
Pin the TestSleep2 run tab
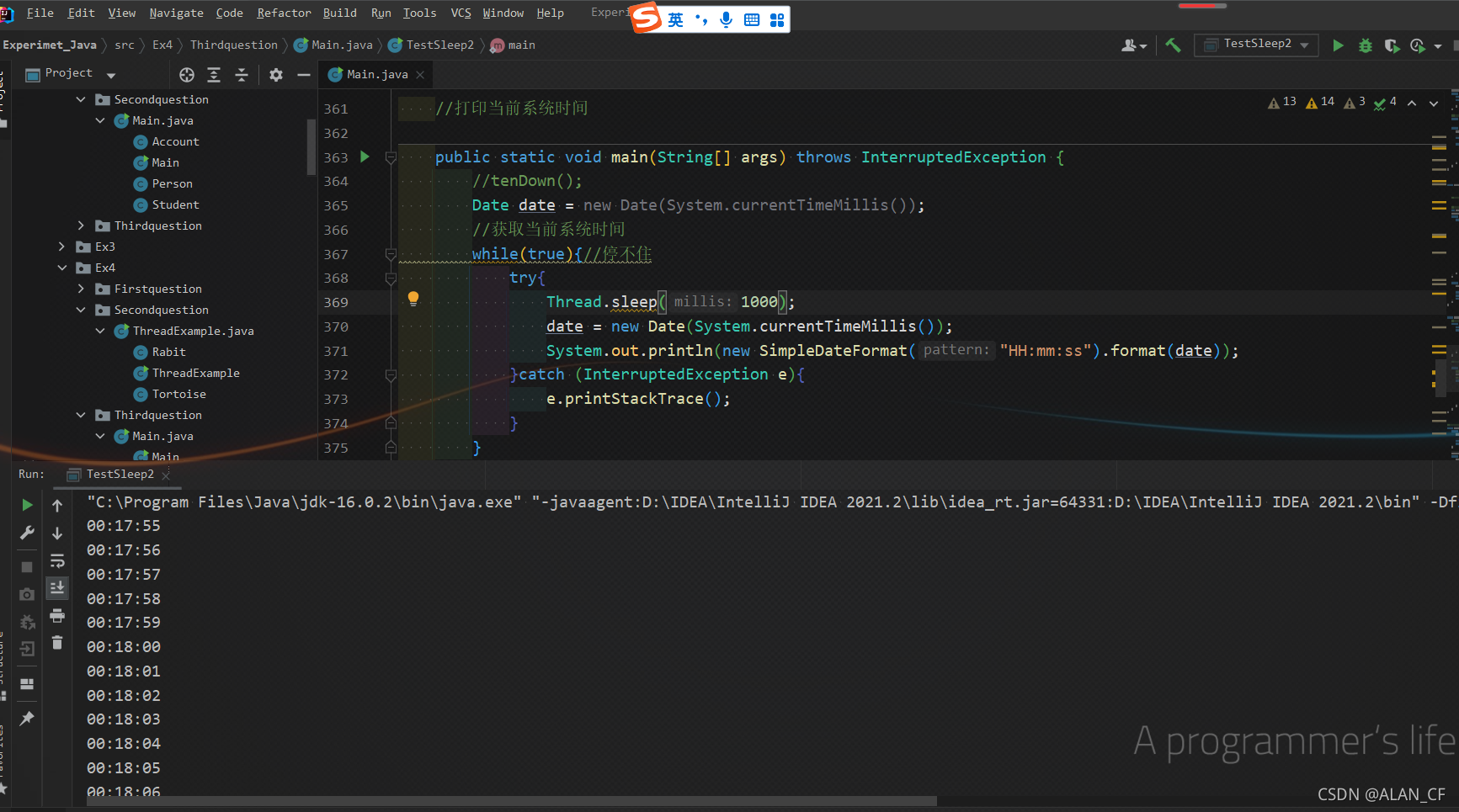click(x=27, y=718)
